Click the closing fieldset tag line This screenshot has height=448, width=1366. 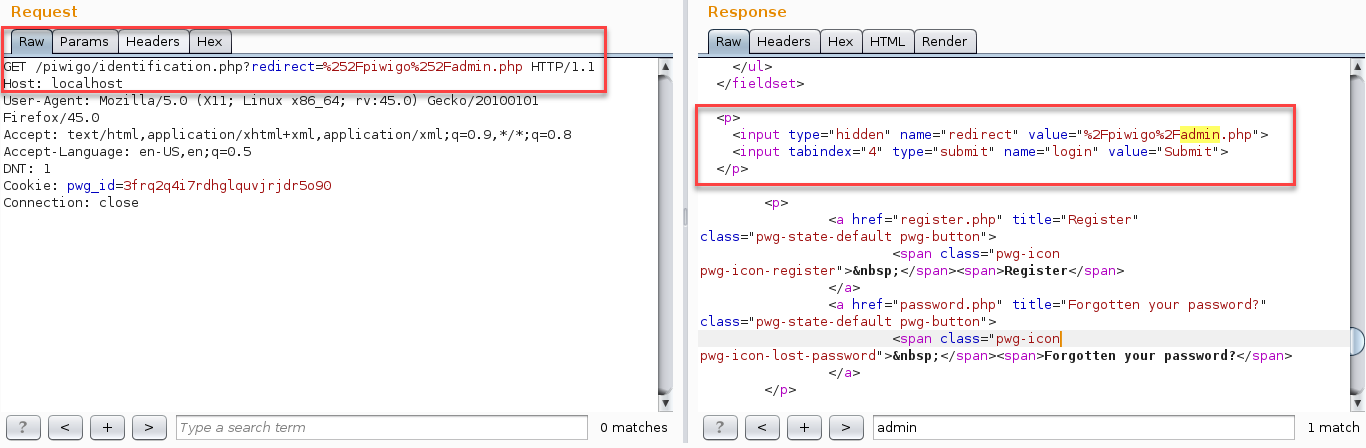tap(761, 84)
